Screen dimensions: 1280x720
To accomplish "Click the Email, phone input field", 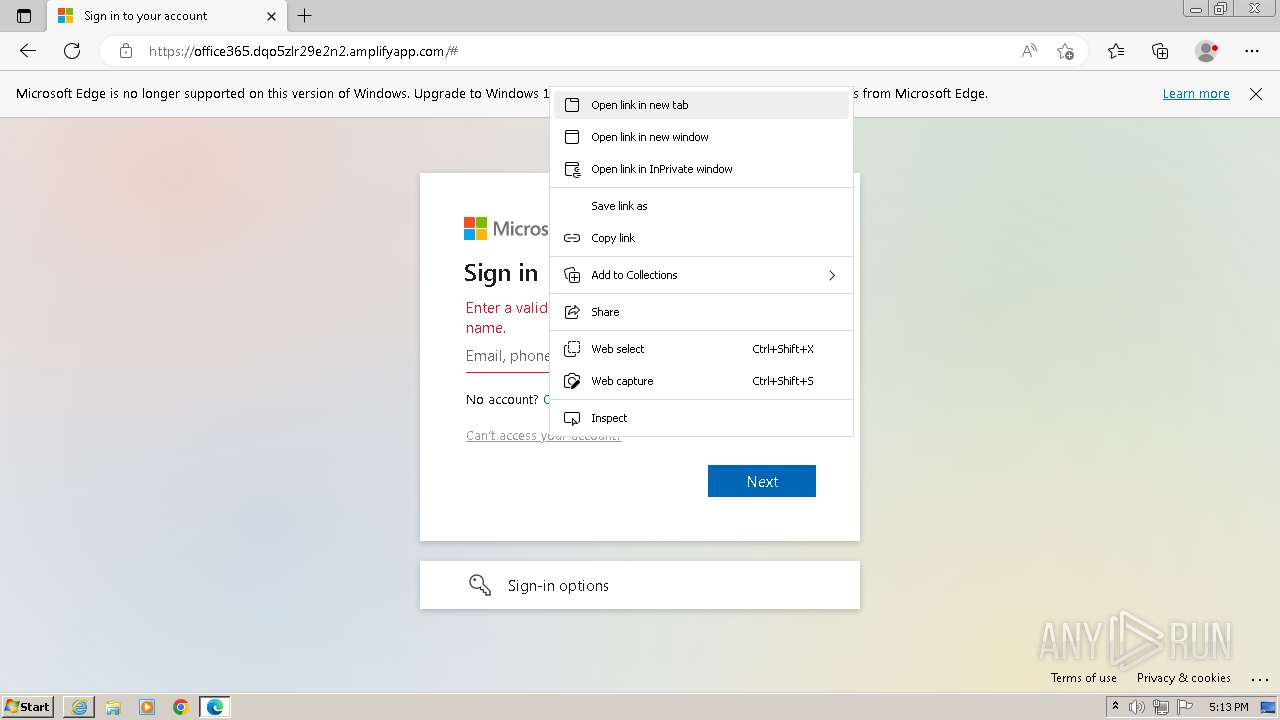I will (507, 355).
